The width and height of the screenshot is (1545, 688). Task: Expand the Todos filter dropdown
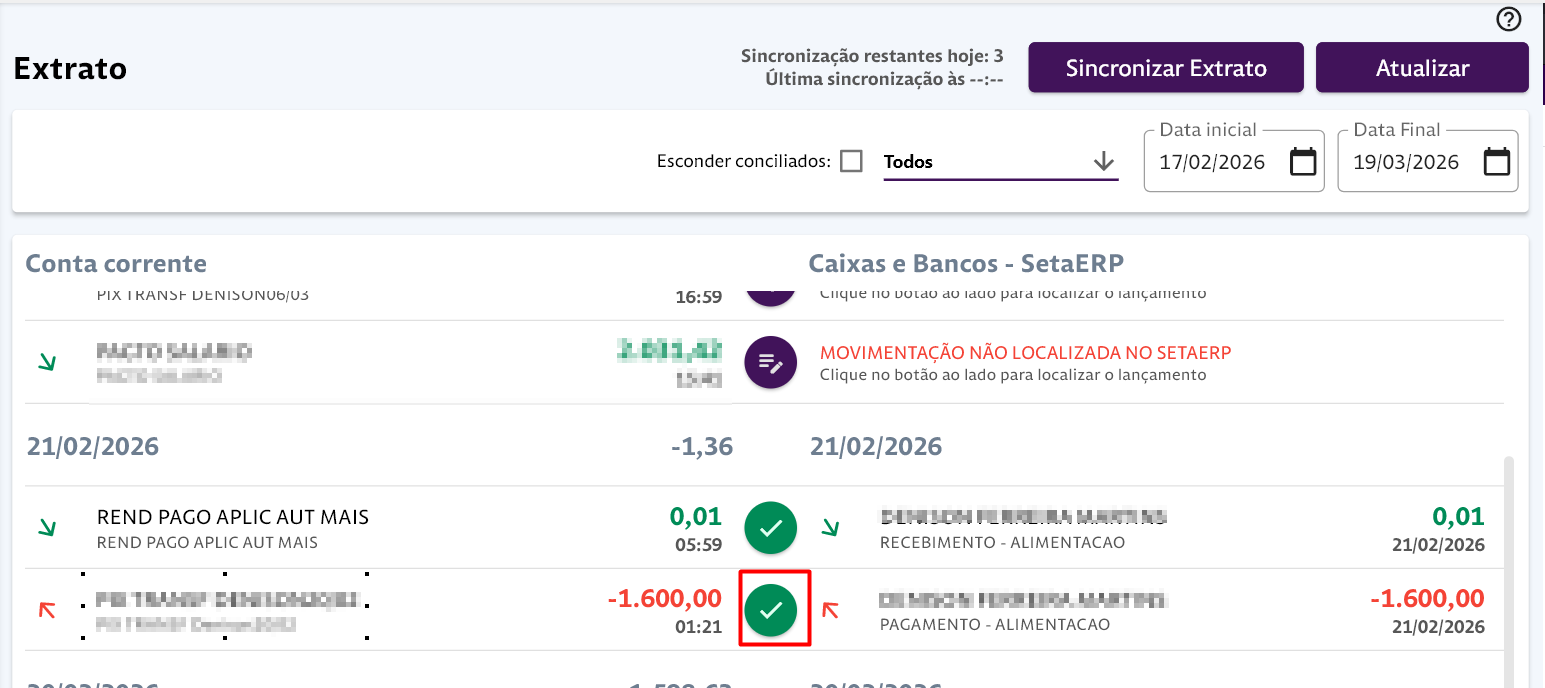point(1000,162)
